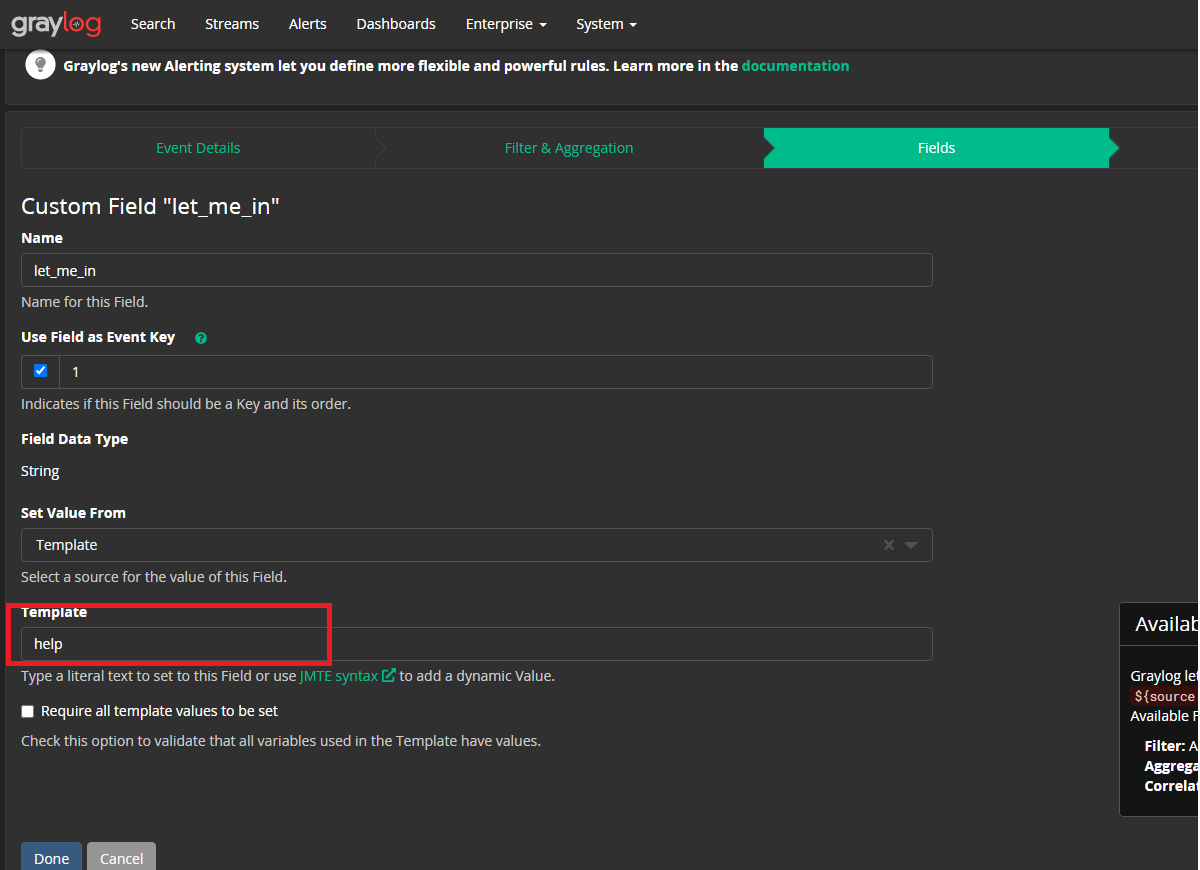Image resolution: width=1200 pixels, height=870 pixels.
Task: Expand the System menu
Action: tap(606, 24)
